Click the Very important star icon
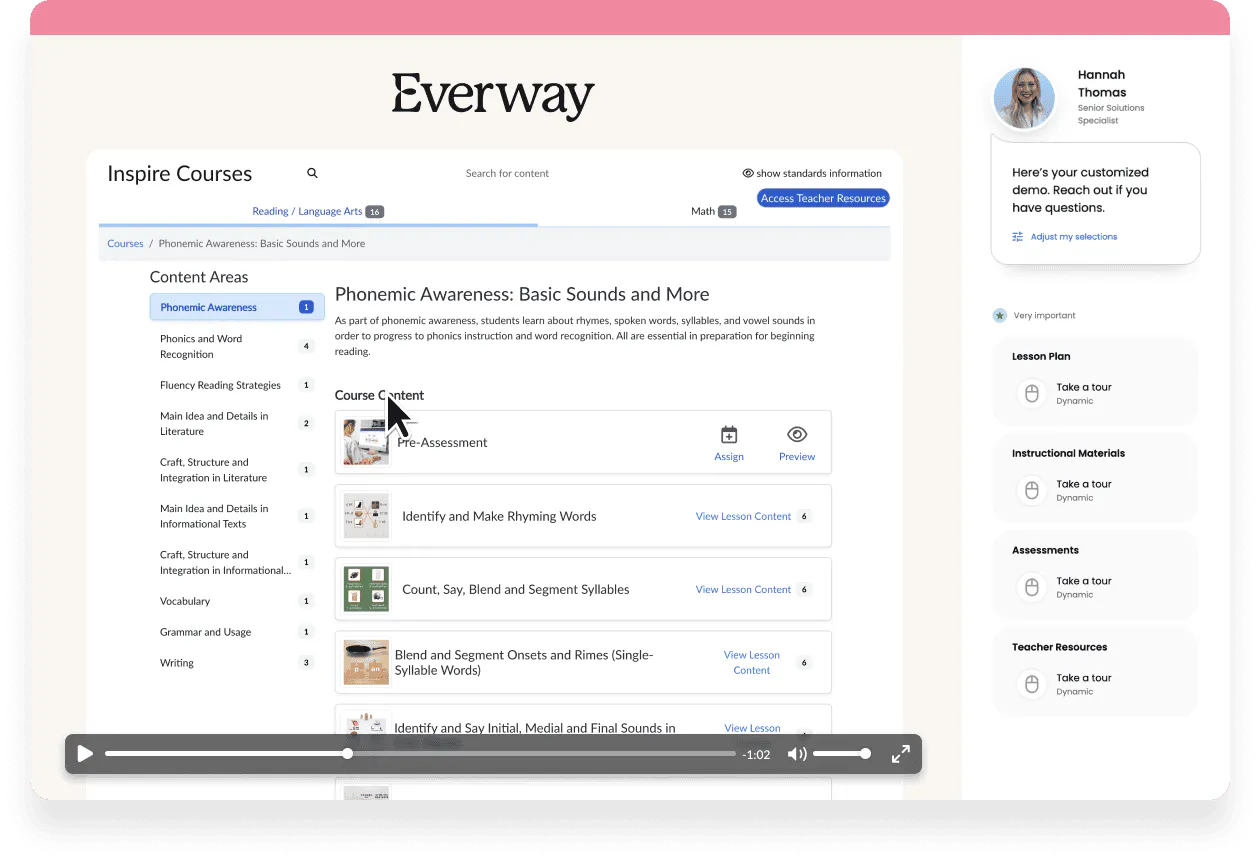Screen dimensions: 1260x860 pos(999,315)
